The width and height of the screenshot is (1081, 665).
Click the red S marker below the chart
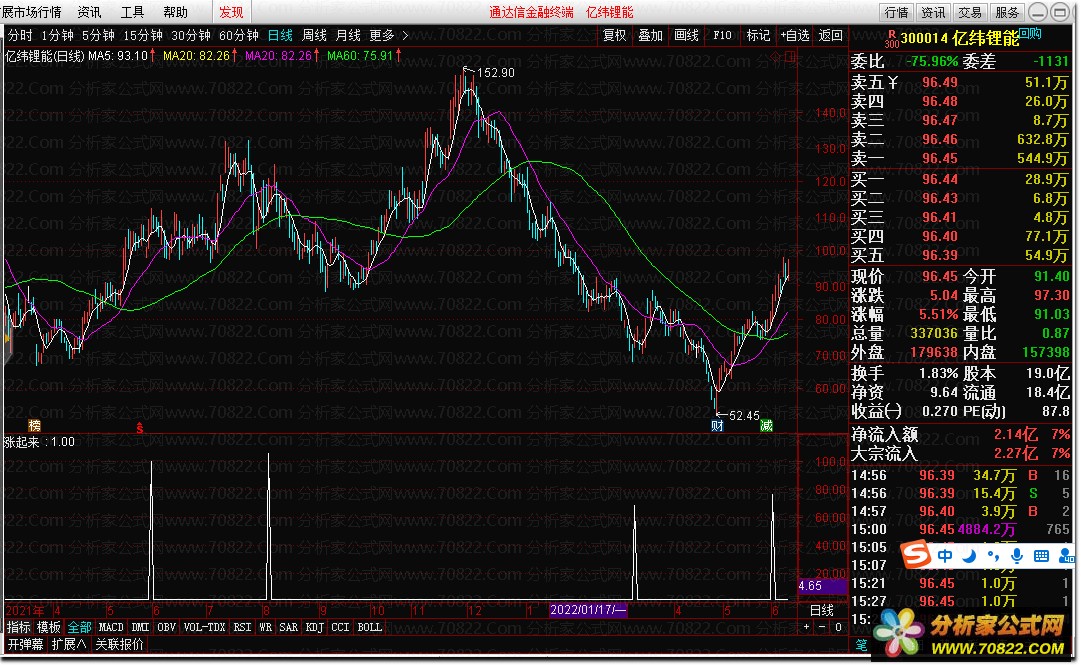(x=139, y=428)
